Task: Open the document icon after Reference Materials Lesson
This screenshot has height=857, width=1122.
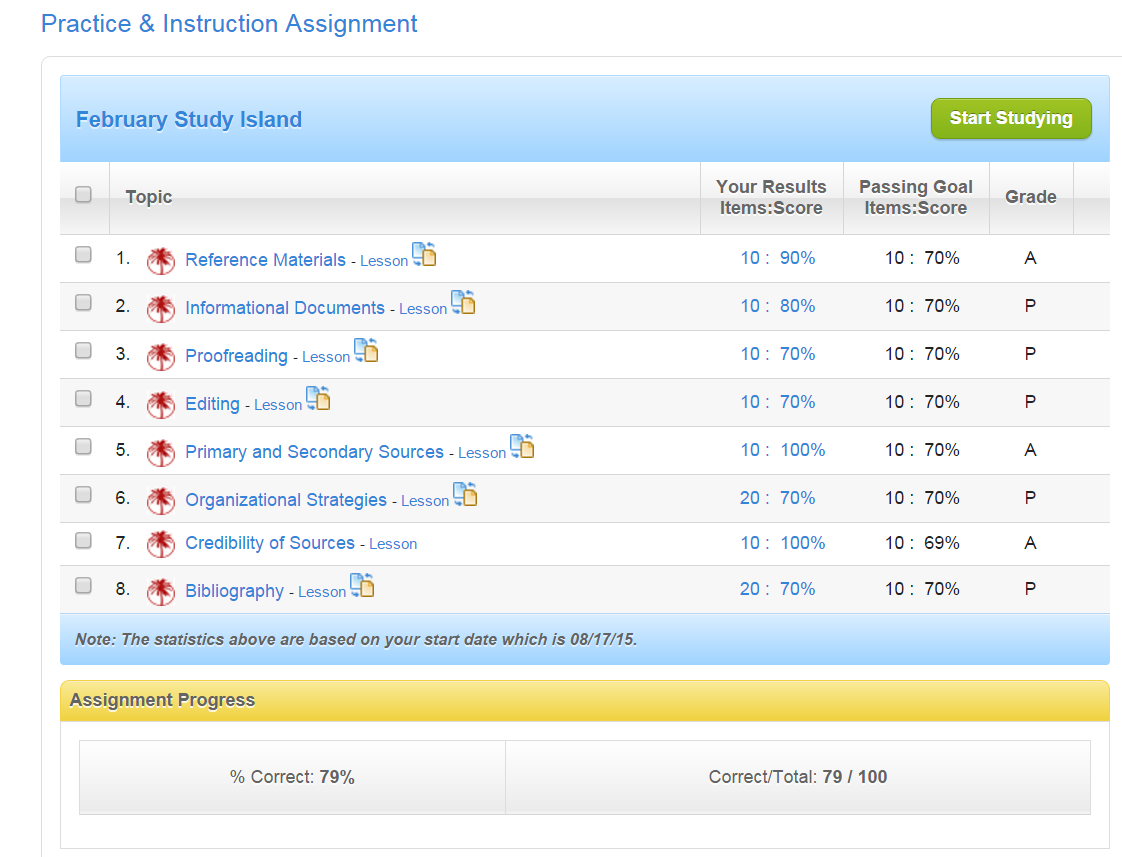Action: pos(424,254)
